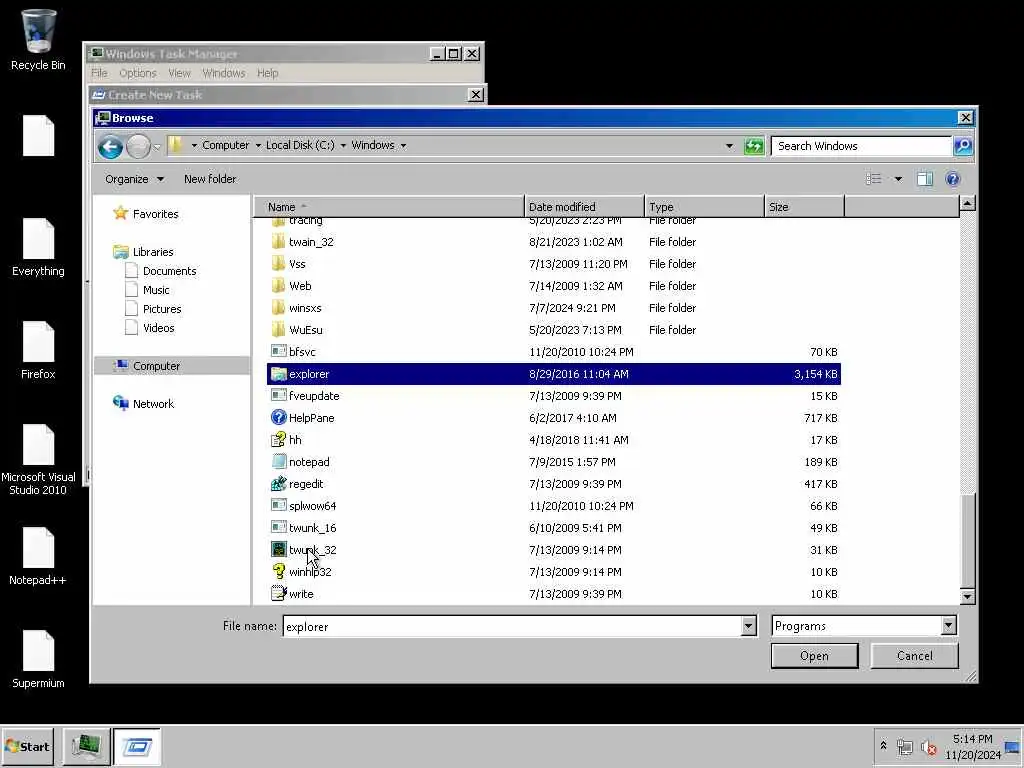Click the Cancel button
Image resolution: width=1024 pixels, height=768 pixels.
[914, 656]
